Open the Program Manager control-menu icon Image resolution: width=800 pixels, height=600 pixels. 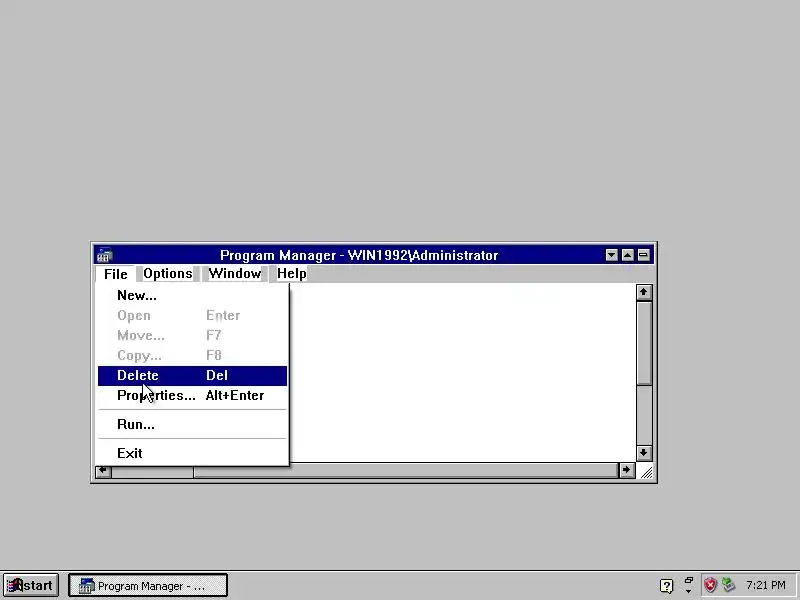[x=105, y=255]
